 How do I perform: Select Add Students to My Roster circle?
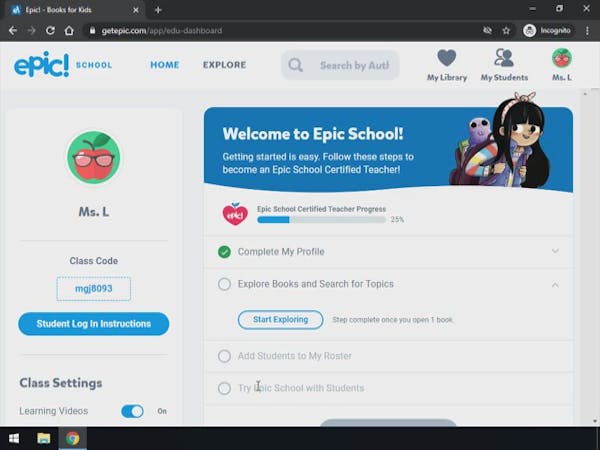(224, 356)
